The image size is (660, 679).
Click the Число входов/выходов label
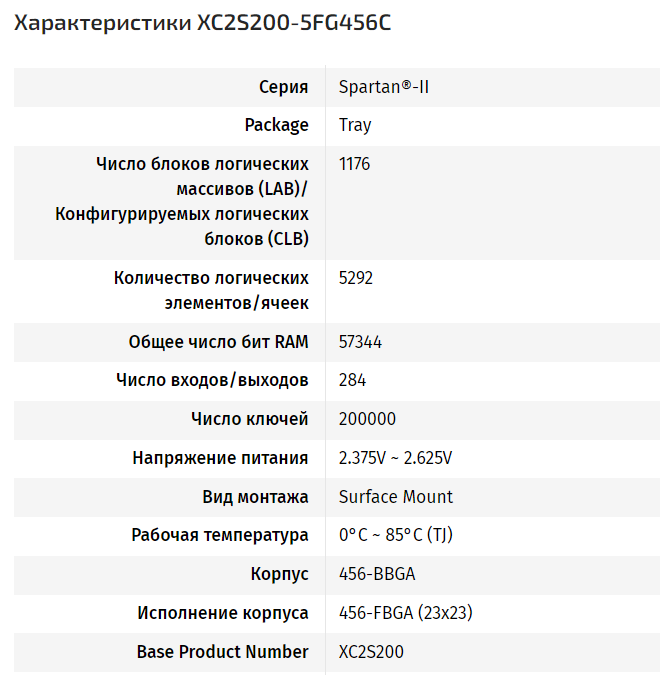point(212,380)
